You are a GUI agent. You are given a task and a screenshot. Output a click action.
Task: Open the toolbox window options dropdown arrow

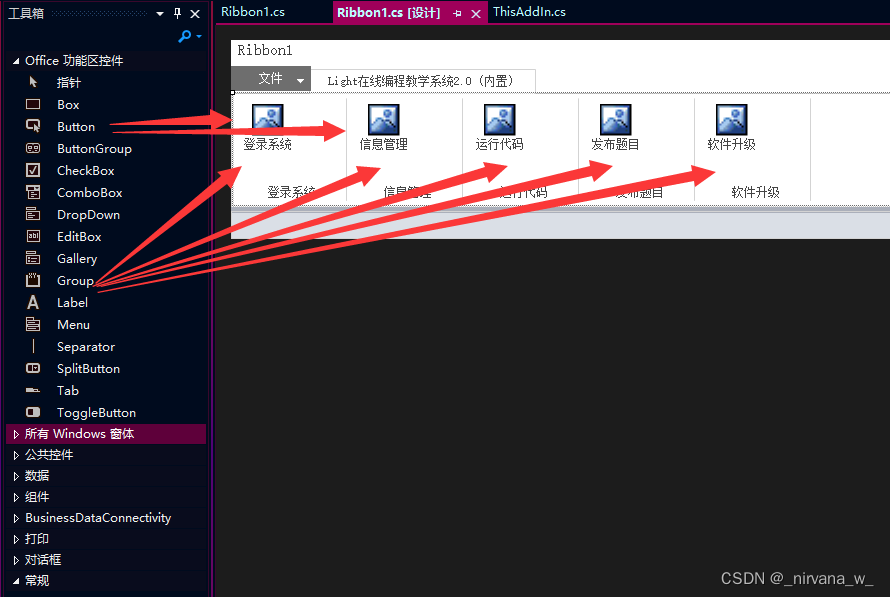click(160, 14)
